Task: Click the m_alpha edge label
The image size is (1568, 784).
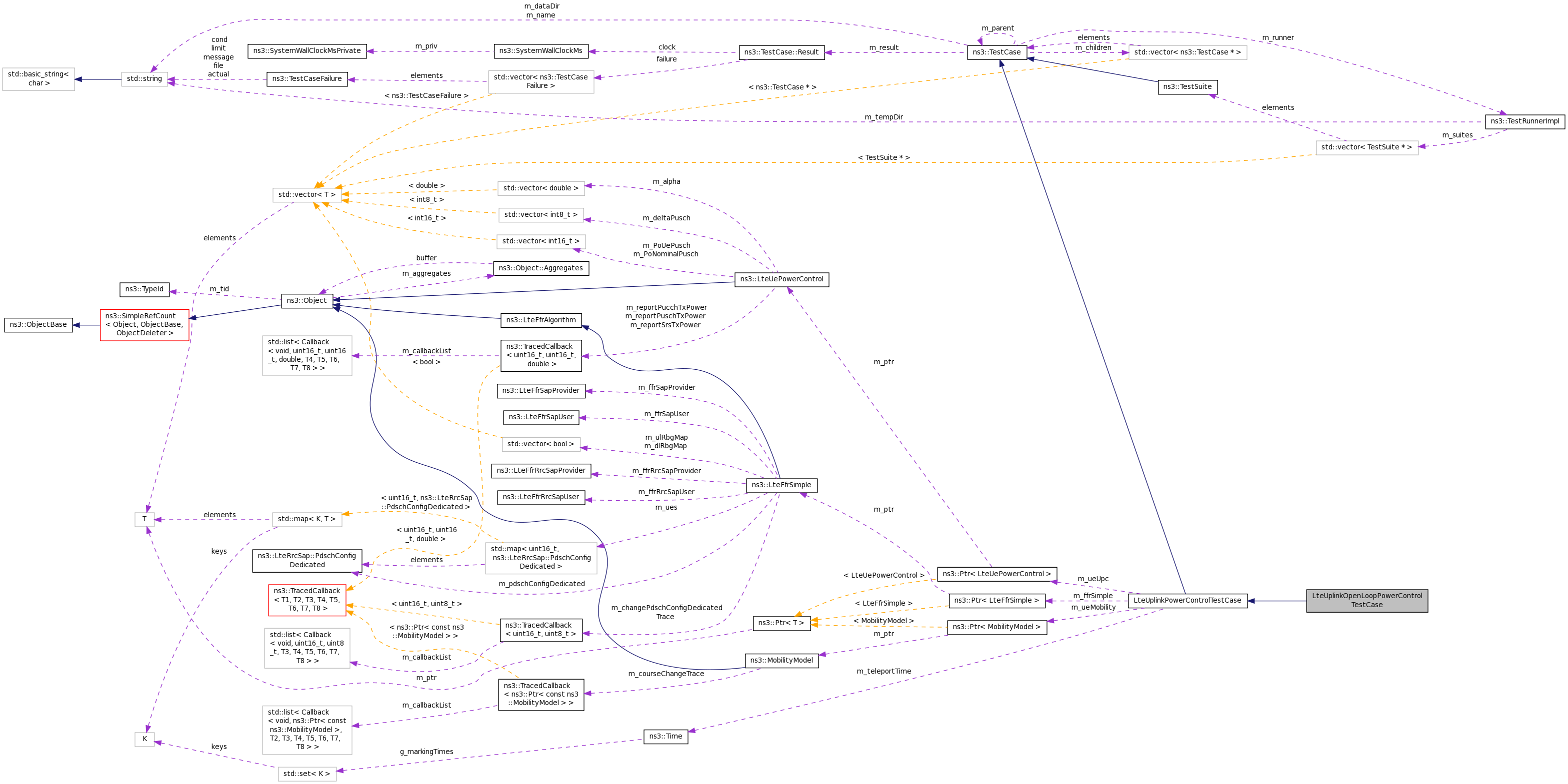Action: pyautogui.click(x=666, y=182)
